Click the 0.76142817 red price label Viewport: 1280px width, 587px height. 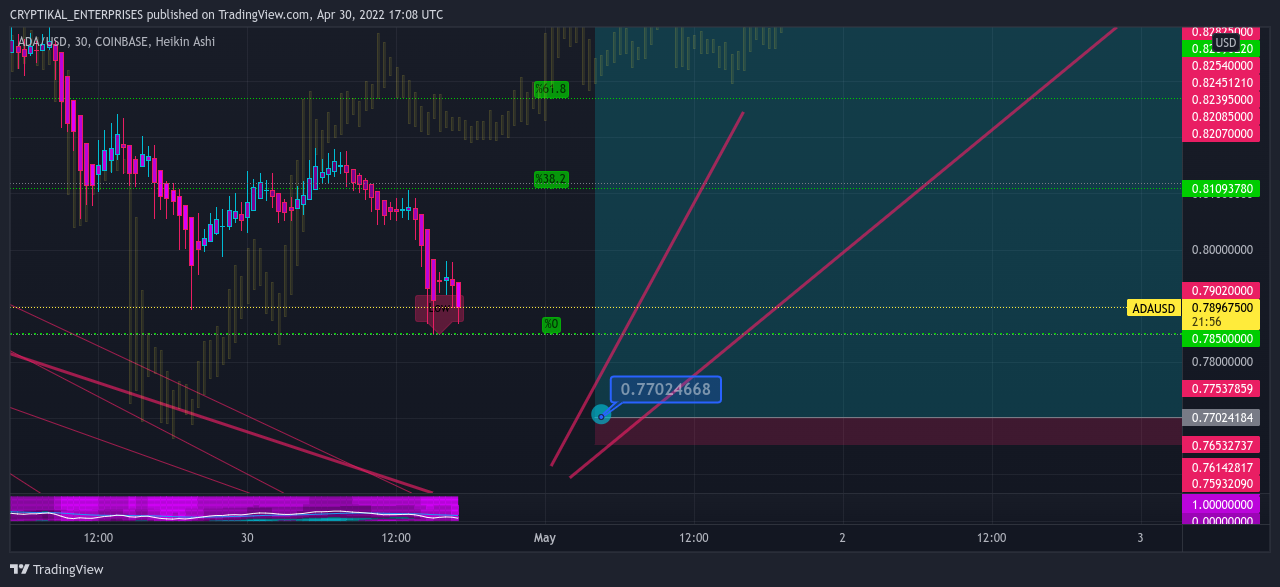[x=1222, y=468]
